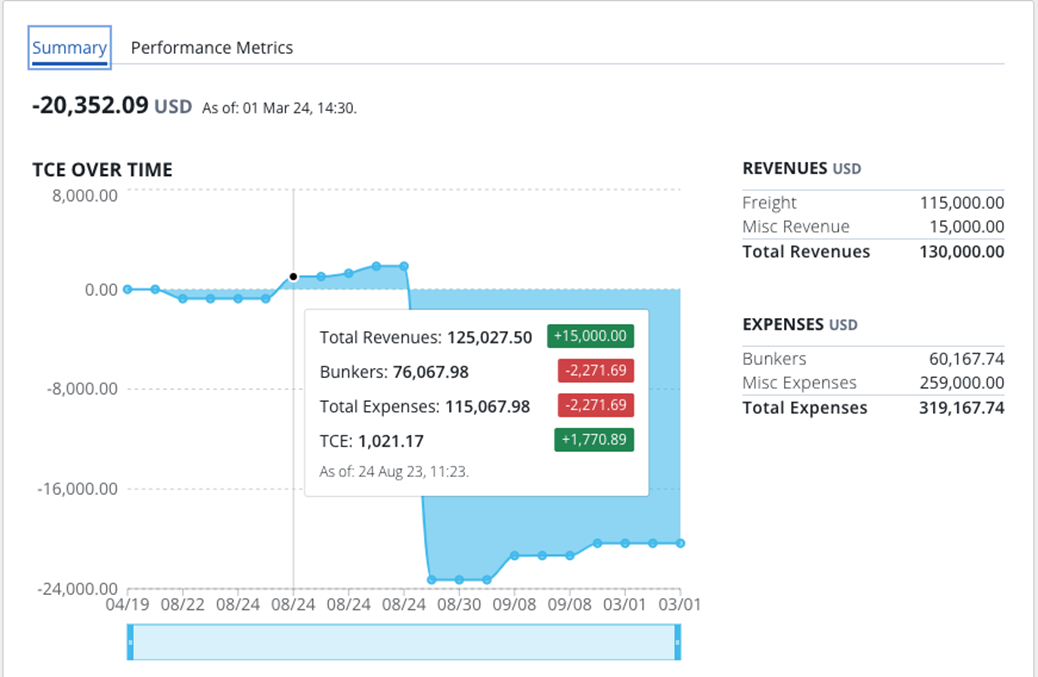Click the chart data point above 08/30 label
This screenshot has width=1038, height=677.
click(x=459, y=579)
